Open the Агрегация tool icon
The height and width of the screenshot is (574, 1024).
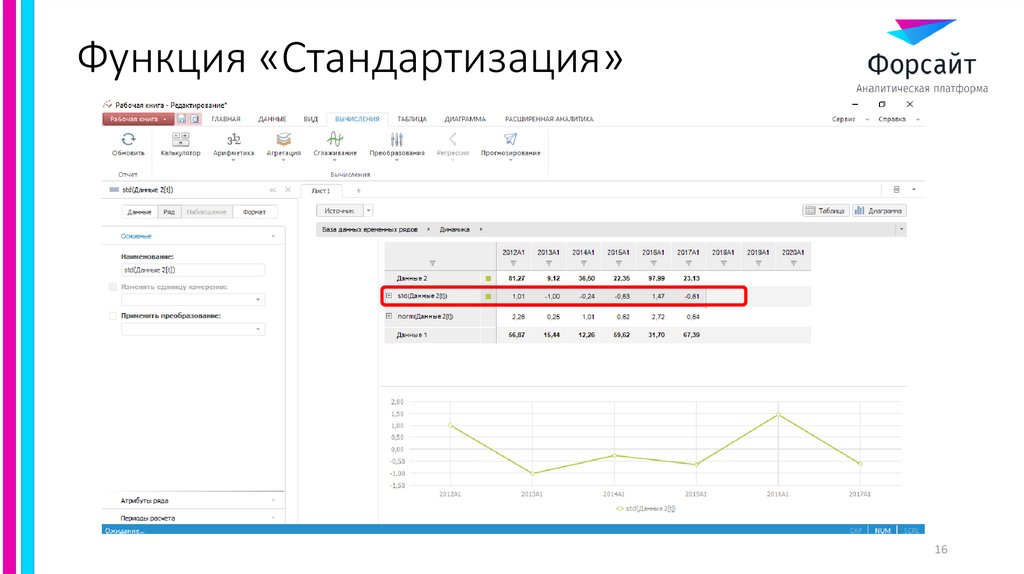point(283,139)
